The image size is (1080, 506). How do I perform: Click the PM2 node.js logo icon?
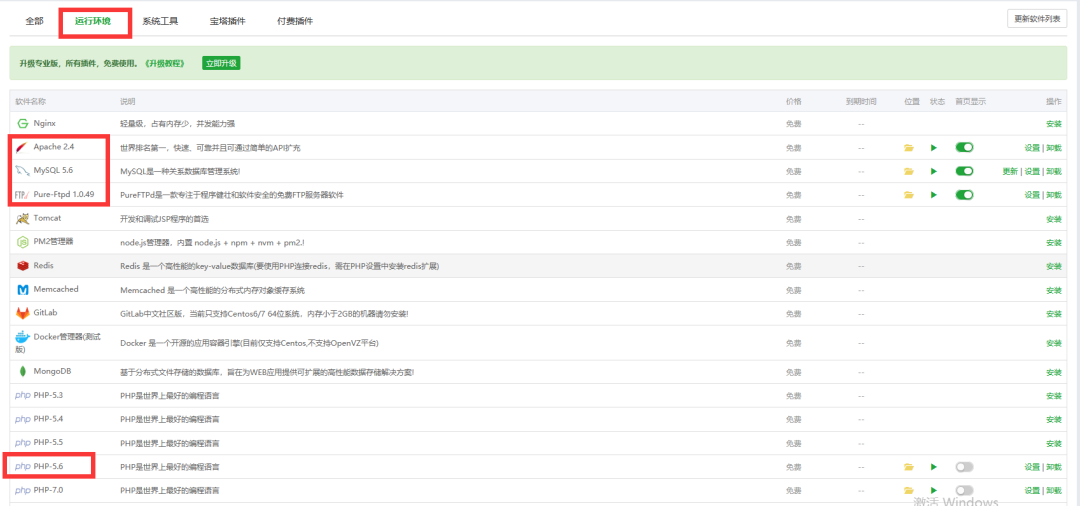(22, 242)
